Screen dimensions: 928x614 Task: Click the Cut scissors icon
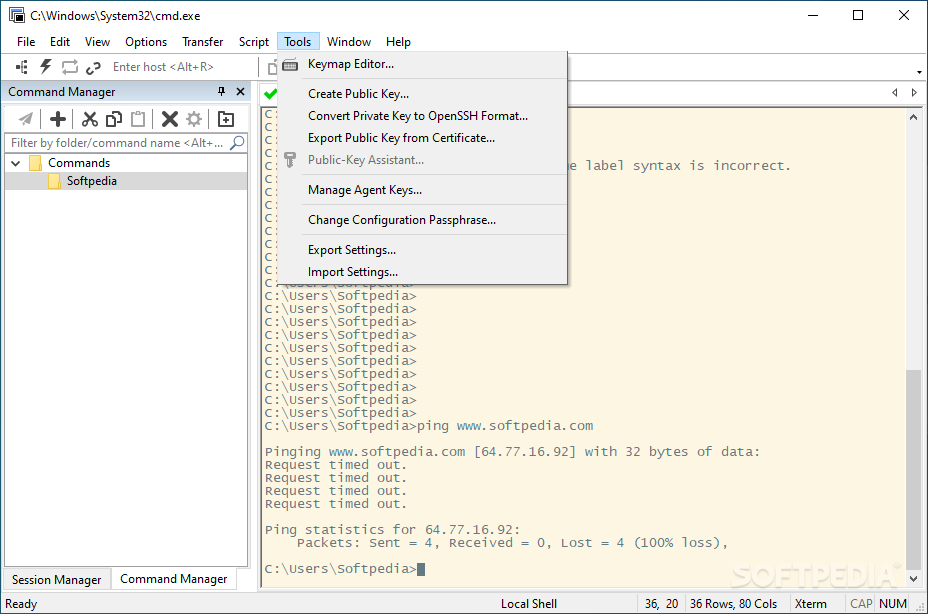[89, 119]
